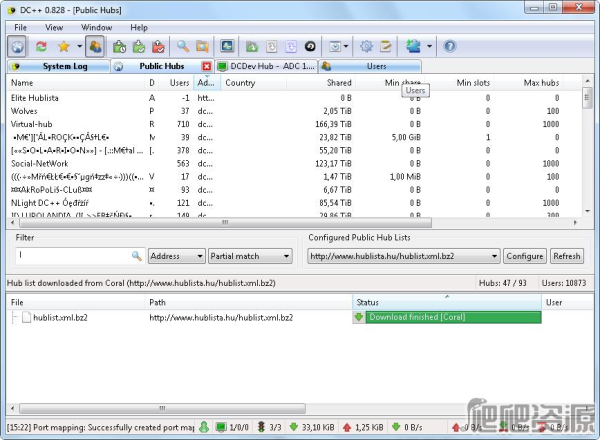Click the blue Help question mark icon
Viewport: 600px width, 440px height.
(x=449, y=46)
